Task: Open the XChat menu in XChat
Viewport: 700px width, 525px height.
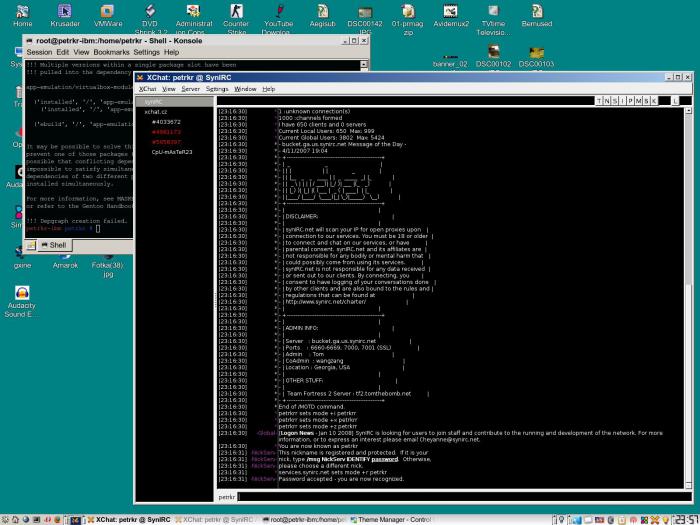Action: click(x=147, y=89)
